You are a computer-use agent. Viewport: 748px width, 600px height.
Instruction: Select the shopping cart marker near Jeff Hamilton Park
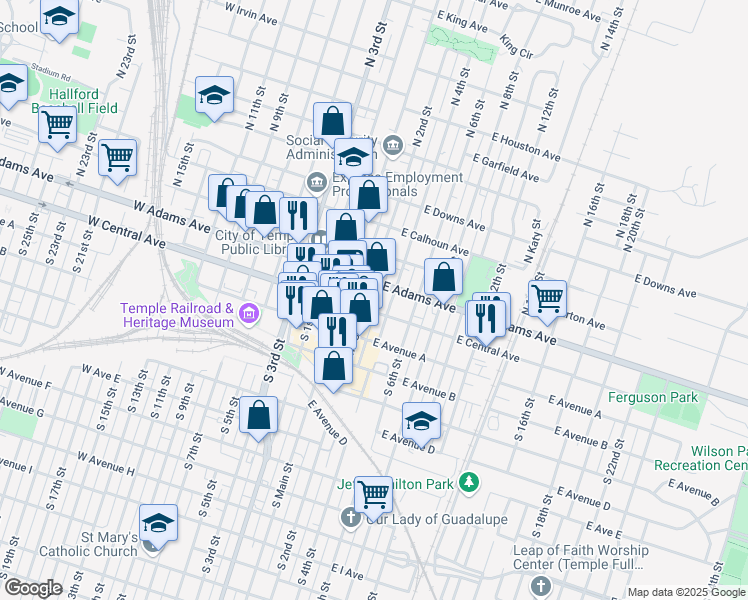click(x=373, y=492)
